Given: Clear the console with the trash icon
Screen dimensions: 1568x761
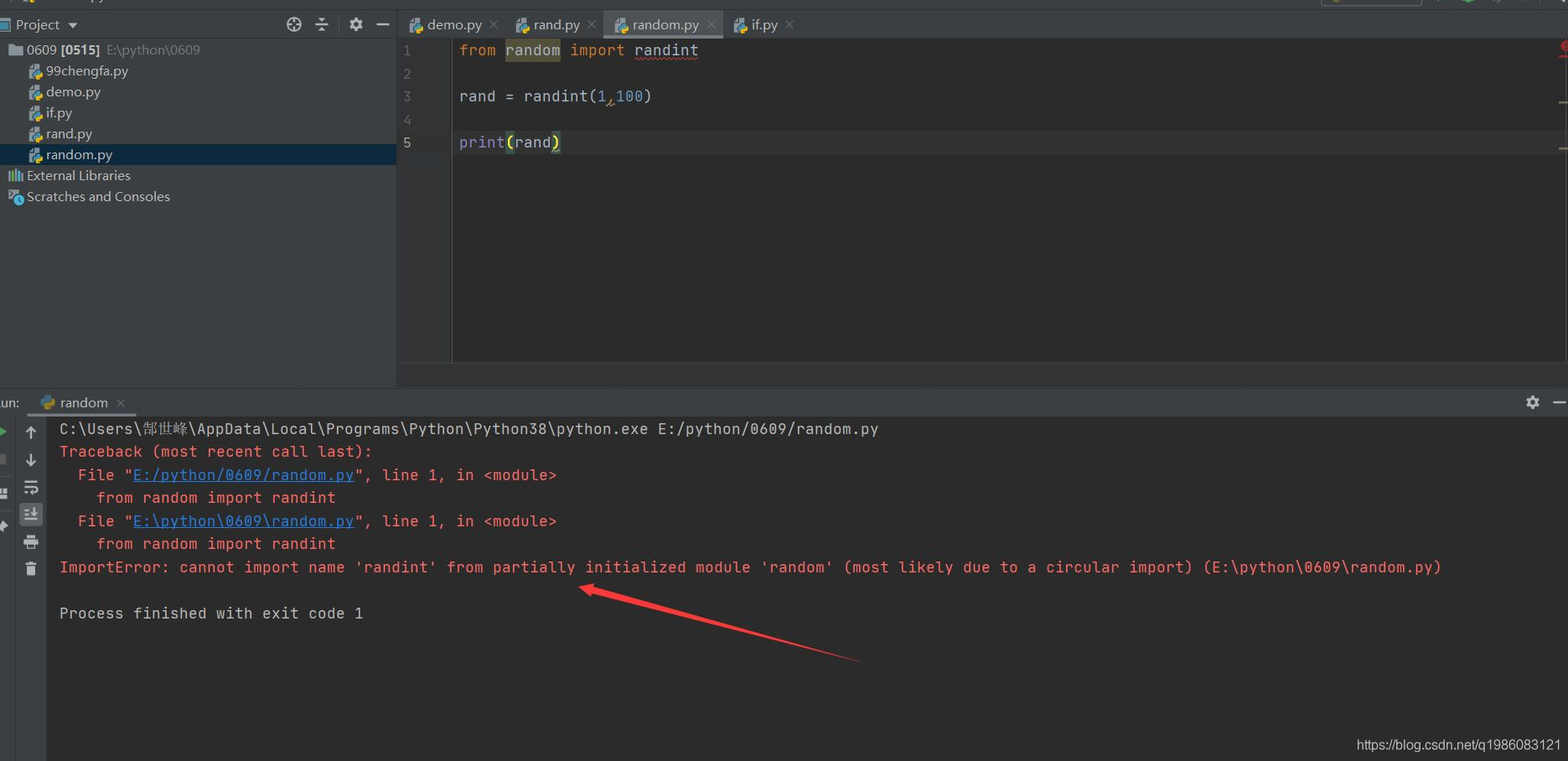Looking at the screenshot, I should click(x=31, y=568).
